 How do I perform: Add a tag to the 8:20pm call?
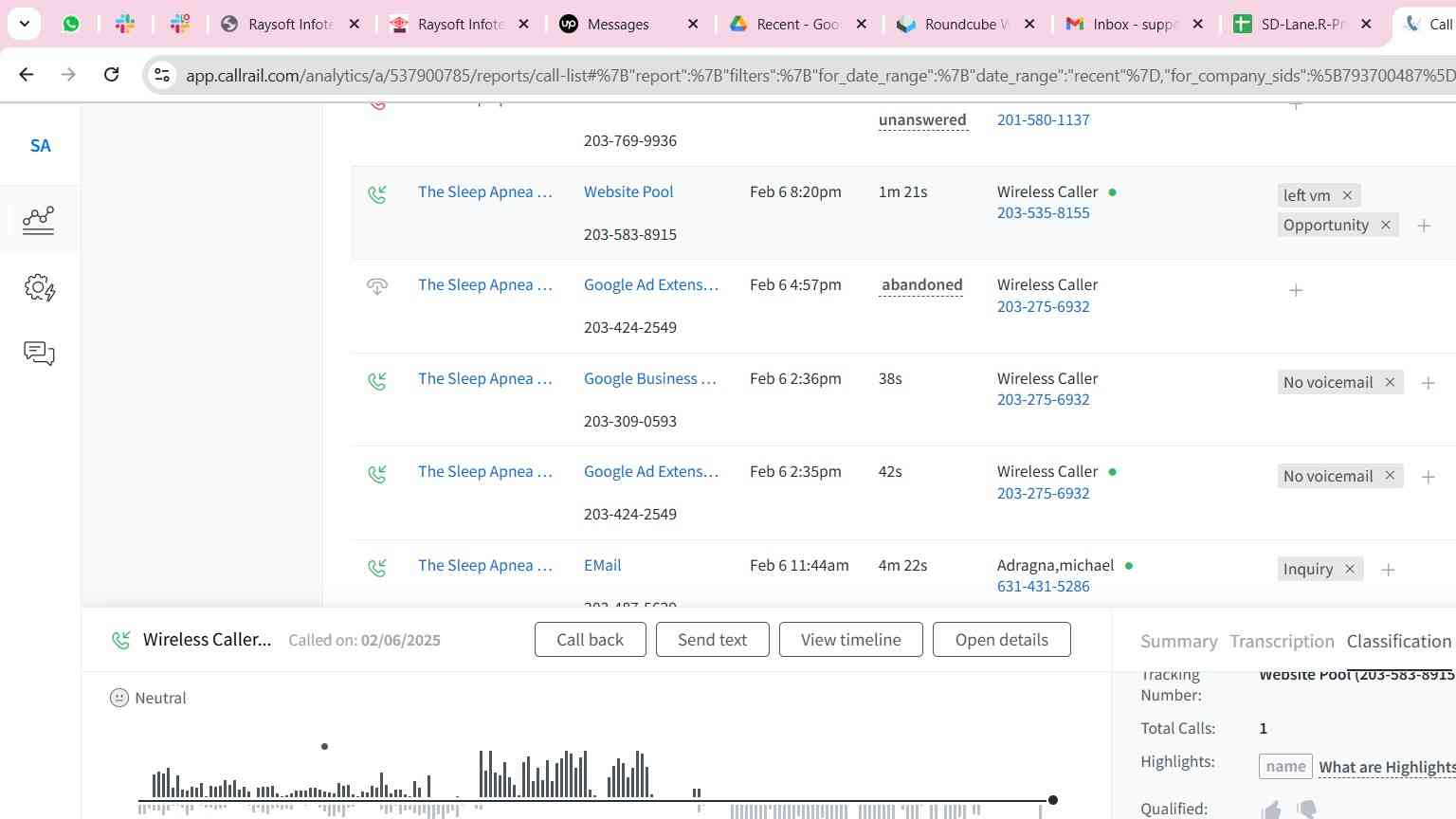pyautogui.click(x=1424, y=226)
